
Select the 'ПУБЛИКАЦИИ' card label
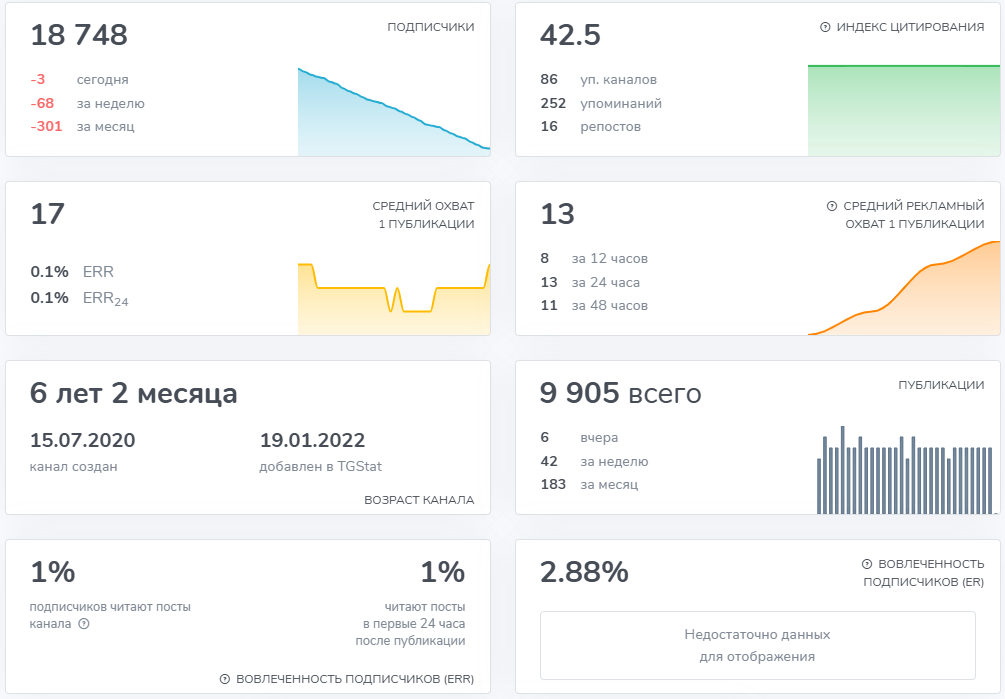pos(941,385)
